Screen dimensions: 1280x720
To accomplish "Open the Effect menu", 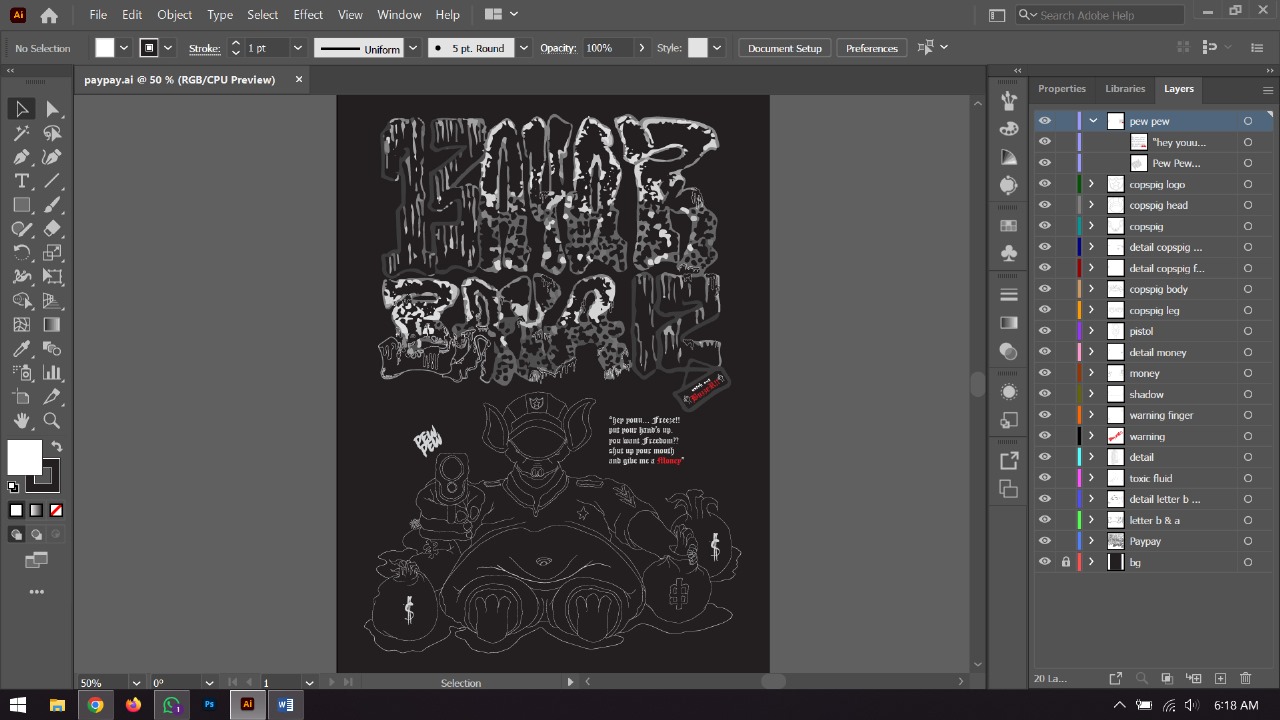I will point(308,15).
